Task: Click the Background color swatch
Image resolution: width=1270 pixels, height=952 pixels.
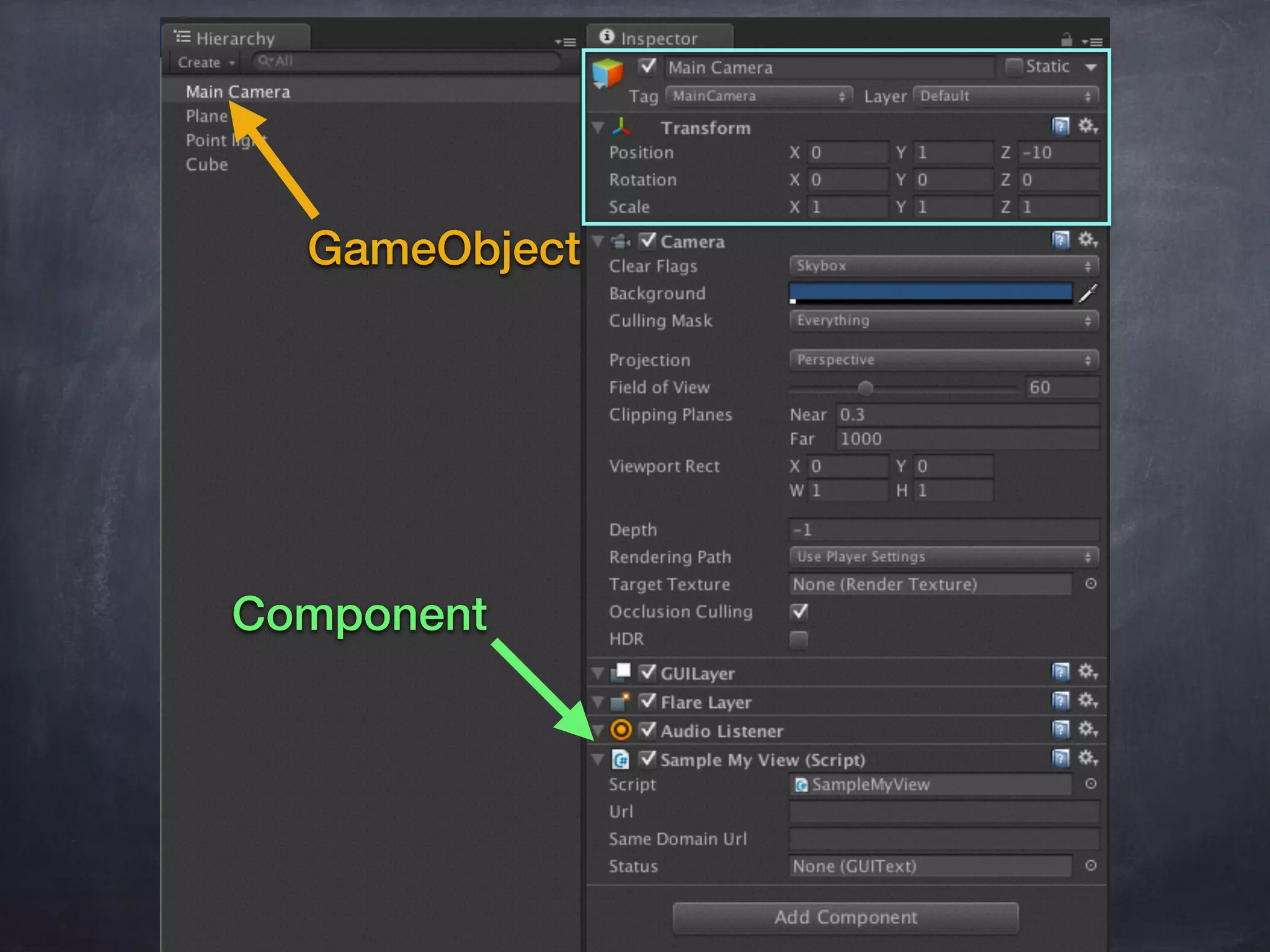Action: tap(930, 293)
